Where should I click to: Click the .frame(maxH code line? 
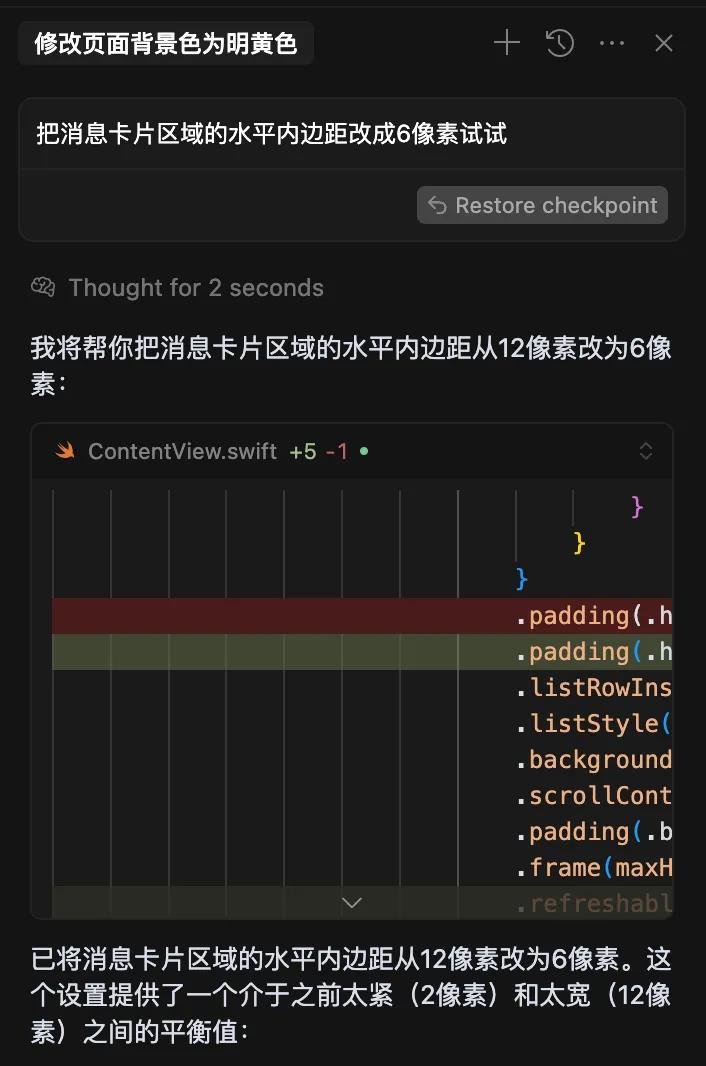click(x=594, y=867)
